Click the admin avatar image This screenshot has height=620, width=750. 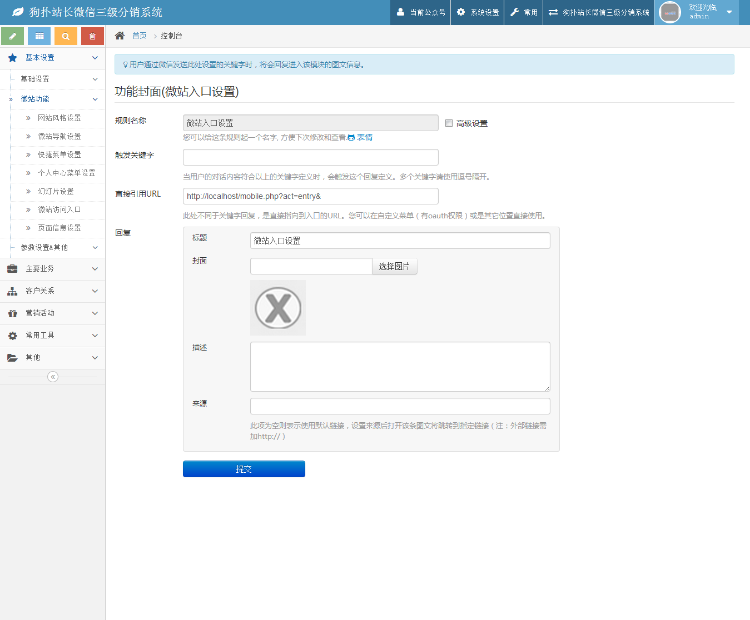670,12
